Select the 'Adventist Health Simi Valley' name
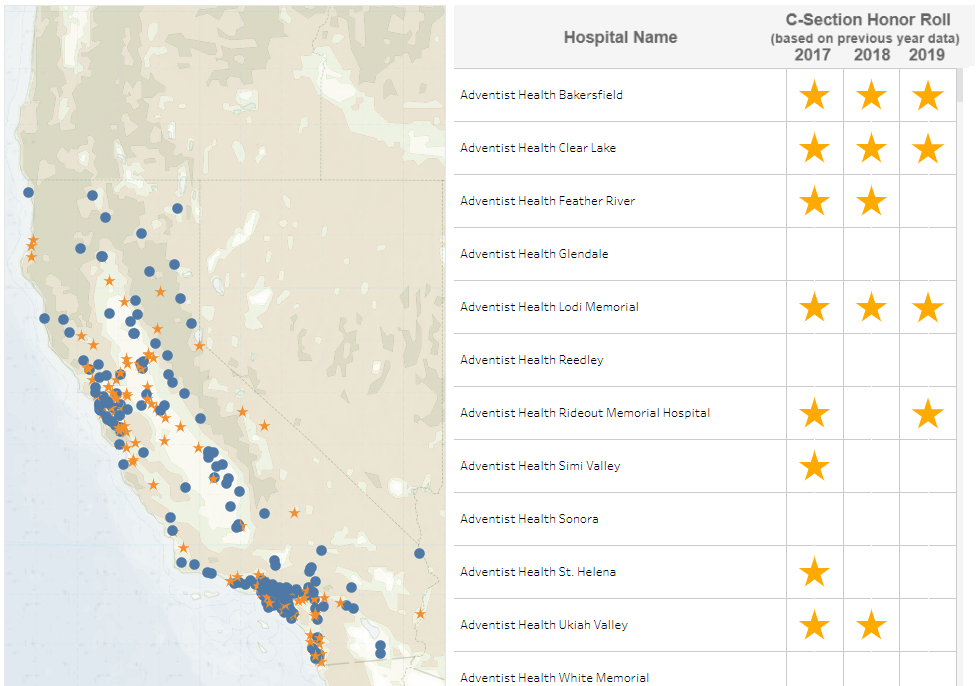Viewport: 978px width, 686px height. pyautogui.click(x=540, y=466)
